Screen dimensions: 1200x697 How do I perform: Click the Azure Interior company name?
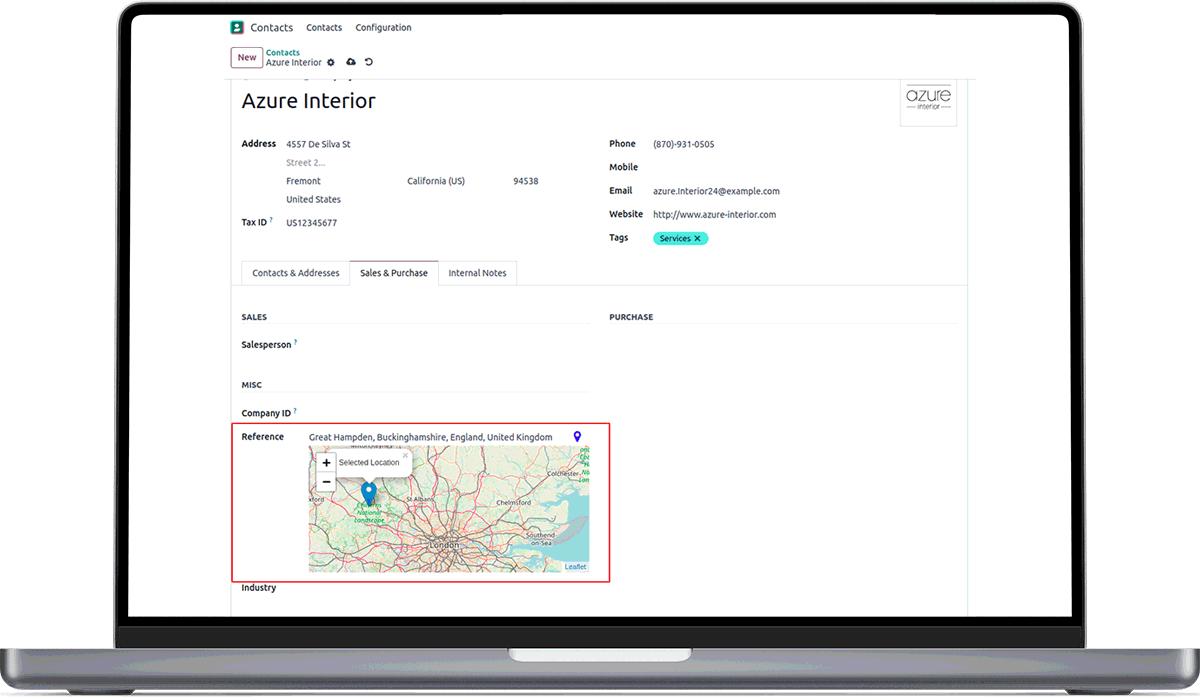click(309, 101)
